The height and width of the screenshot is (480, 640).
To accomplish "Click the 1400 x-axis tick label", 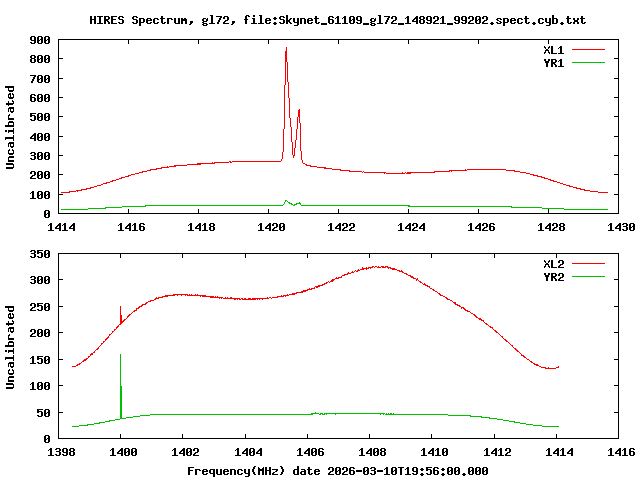I will click(123, 452).
